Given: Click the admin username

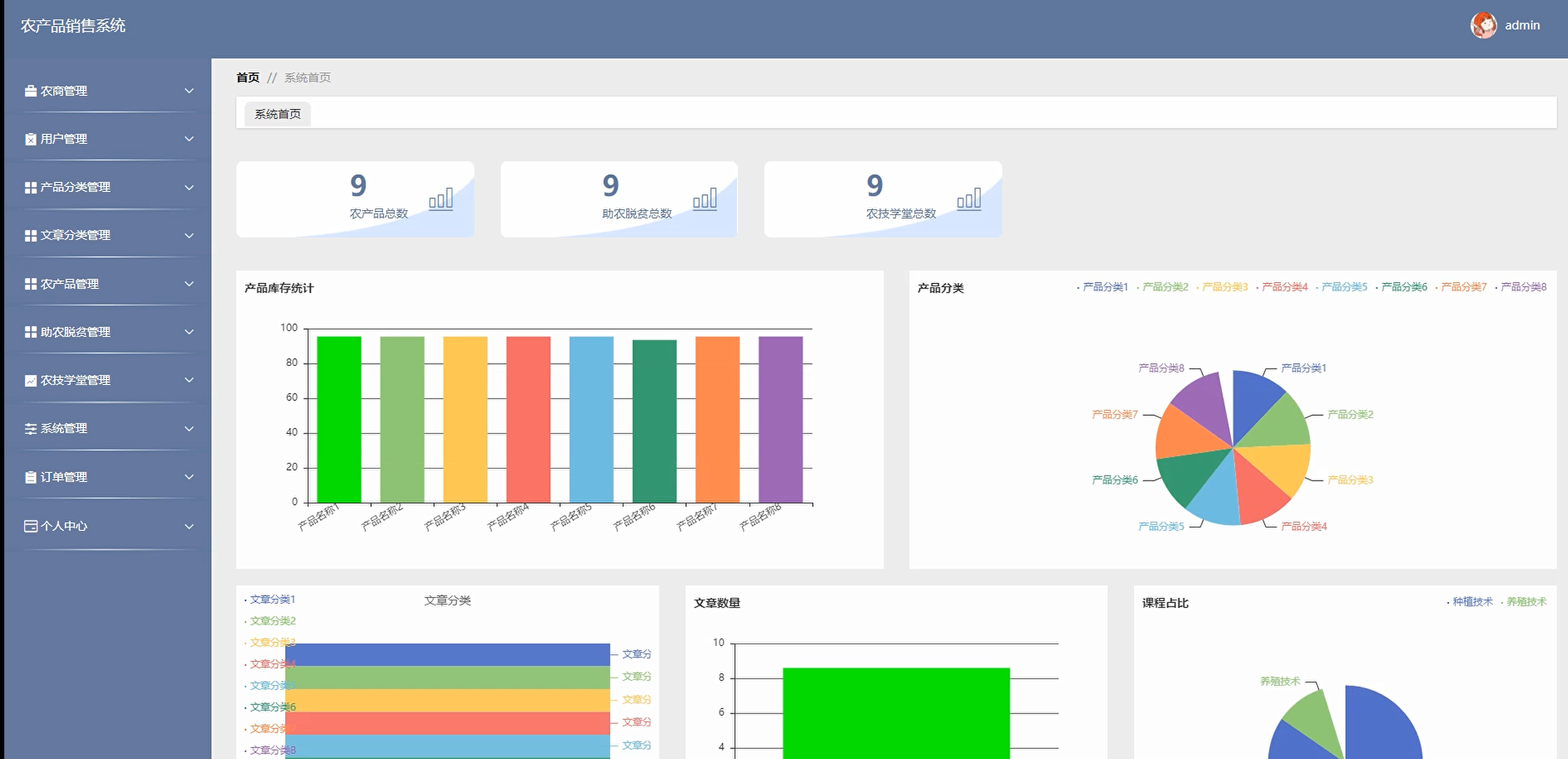Looking at the screenshot, I should coord(1522,26).
